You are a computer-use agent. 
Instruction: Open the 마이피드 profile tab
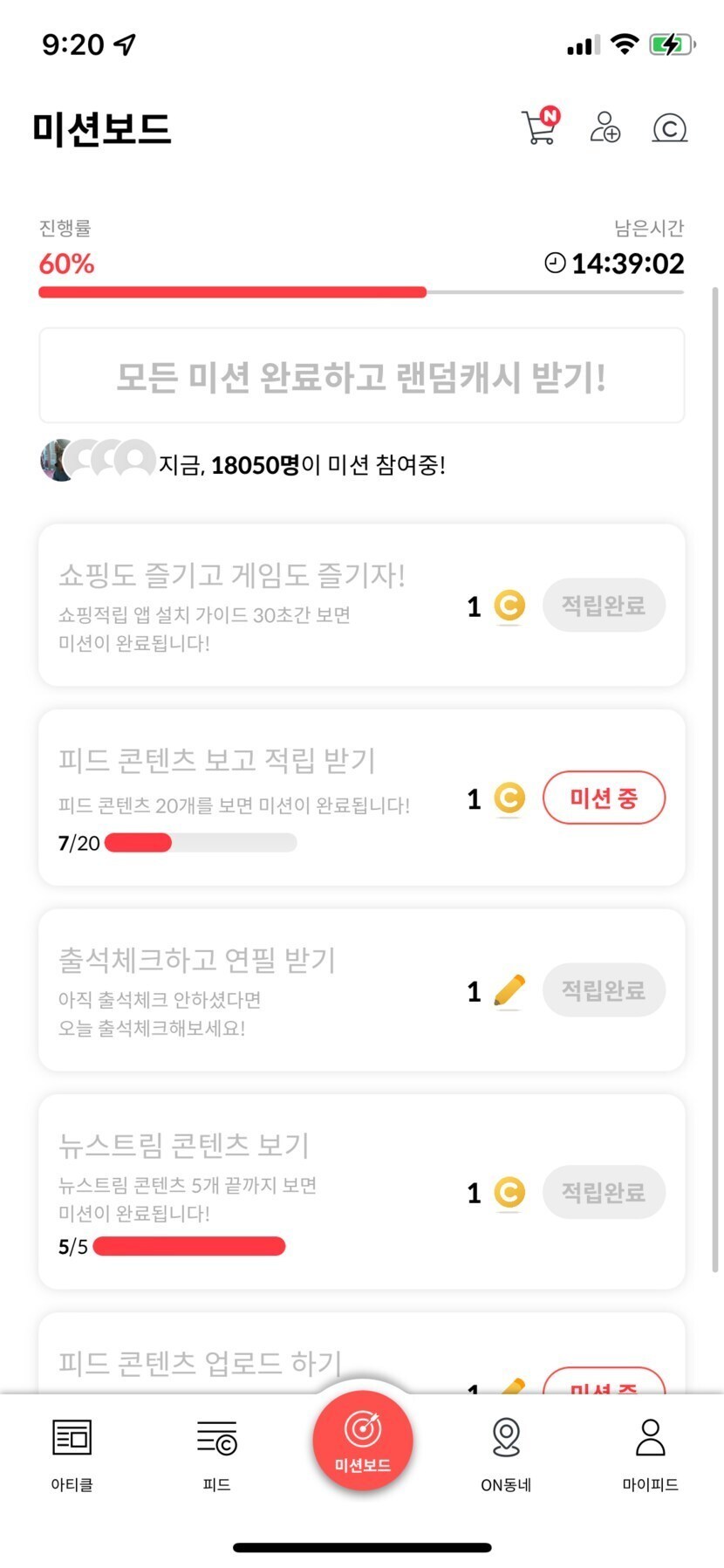coord(650,1452)
